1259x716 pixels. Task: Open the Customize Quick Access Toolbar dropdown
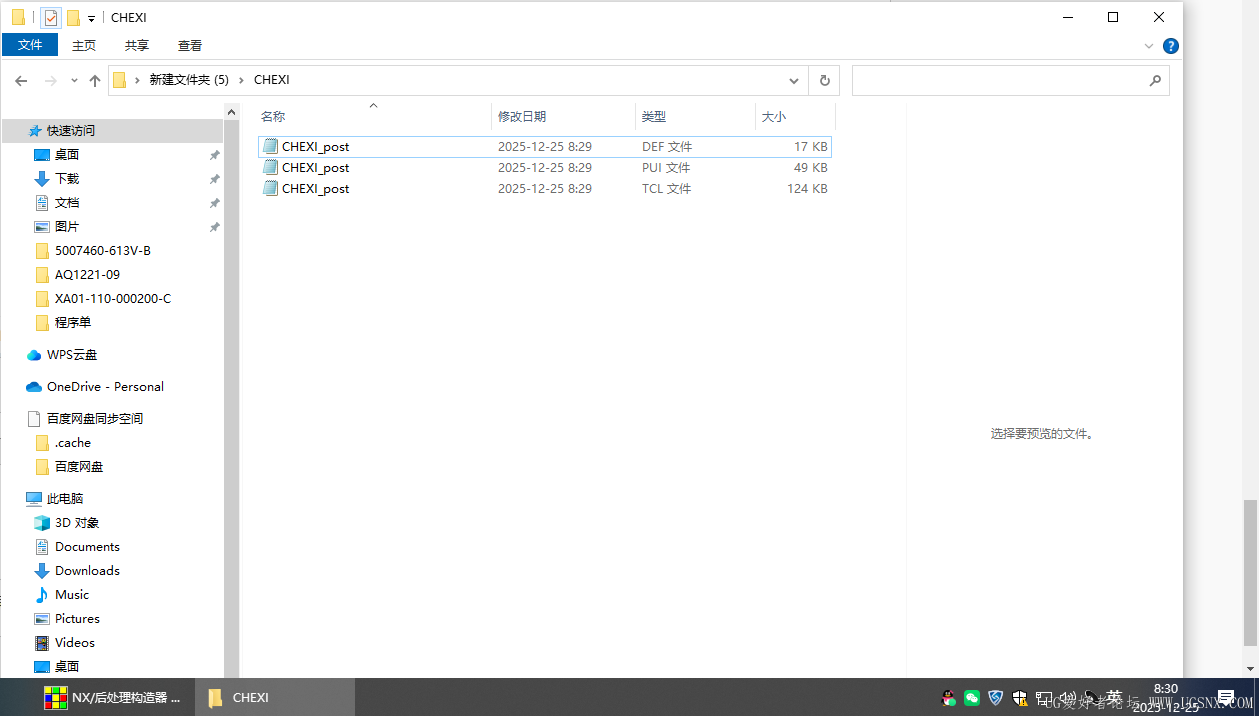pos(91,18)
